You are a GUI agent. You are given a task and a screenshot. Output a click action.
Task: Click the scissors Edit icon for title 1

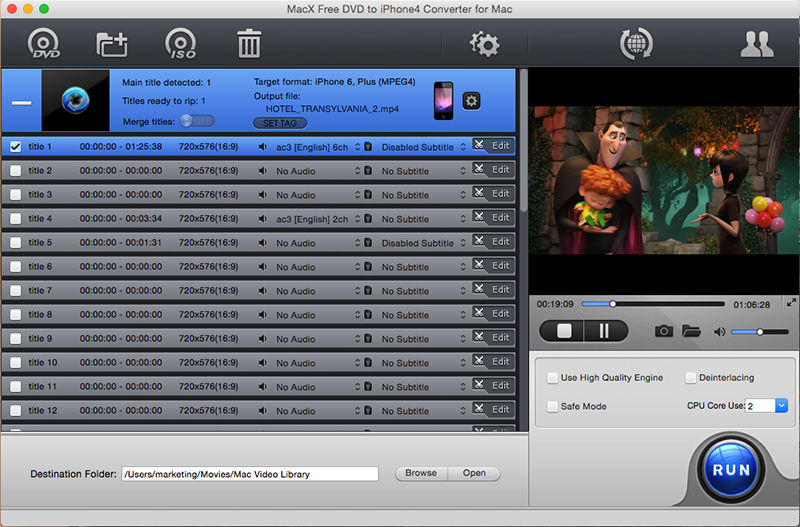pyautogui.click(x=478, y=145)
